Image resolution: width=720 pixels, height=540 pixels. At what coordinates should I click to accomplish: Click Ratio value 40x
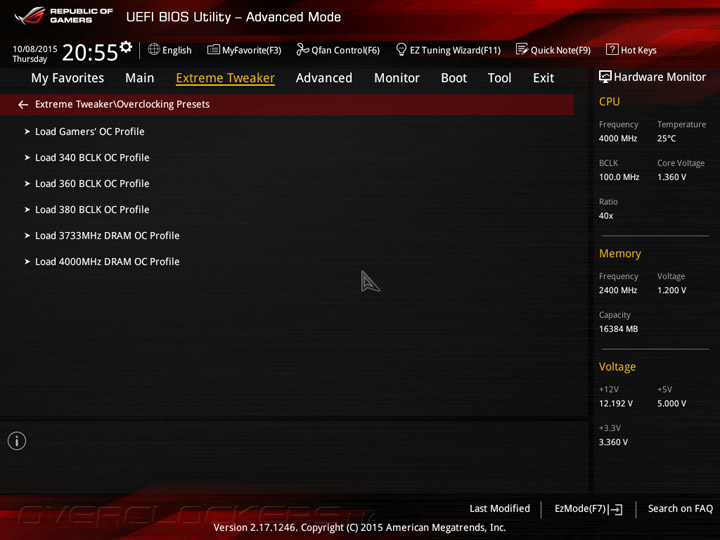pyautogui.click(x=606, y=216)
